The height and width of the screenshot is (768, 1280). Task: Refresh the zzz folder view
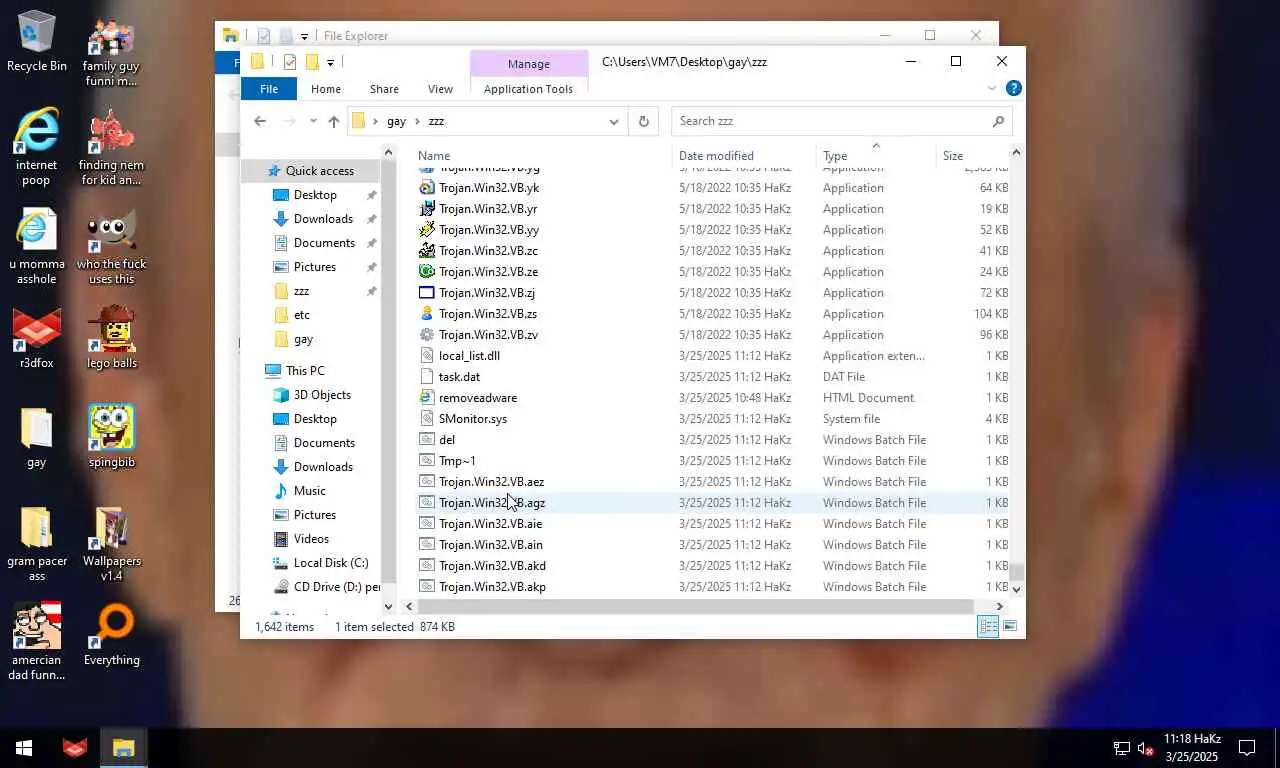click(x=643, y=121)
